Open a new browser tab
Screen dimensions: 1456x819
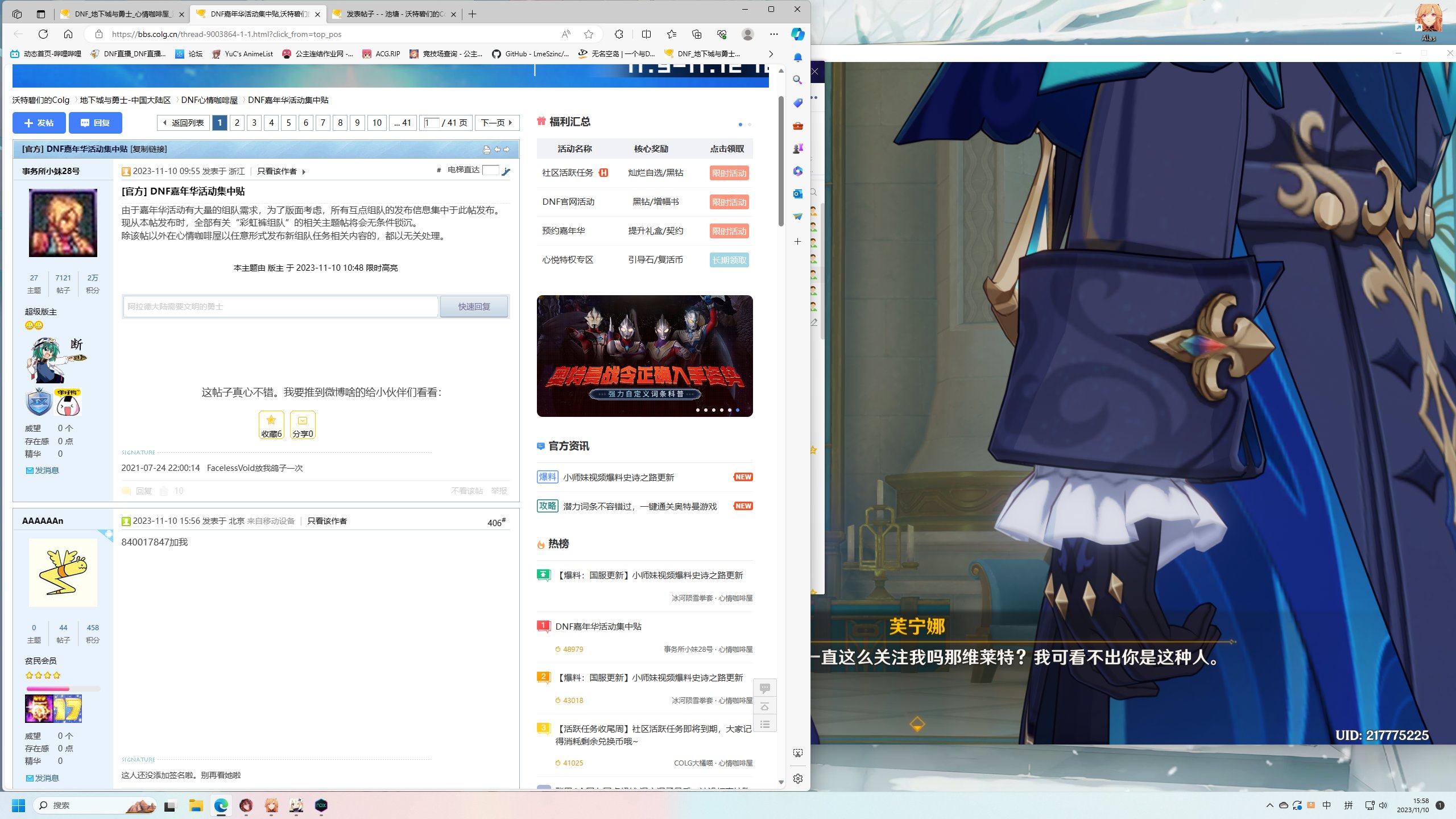click(x=472, y=14)
